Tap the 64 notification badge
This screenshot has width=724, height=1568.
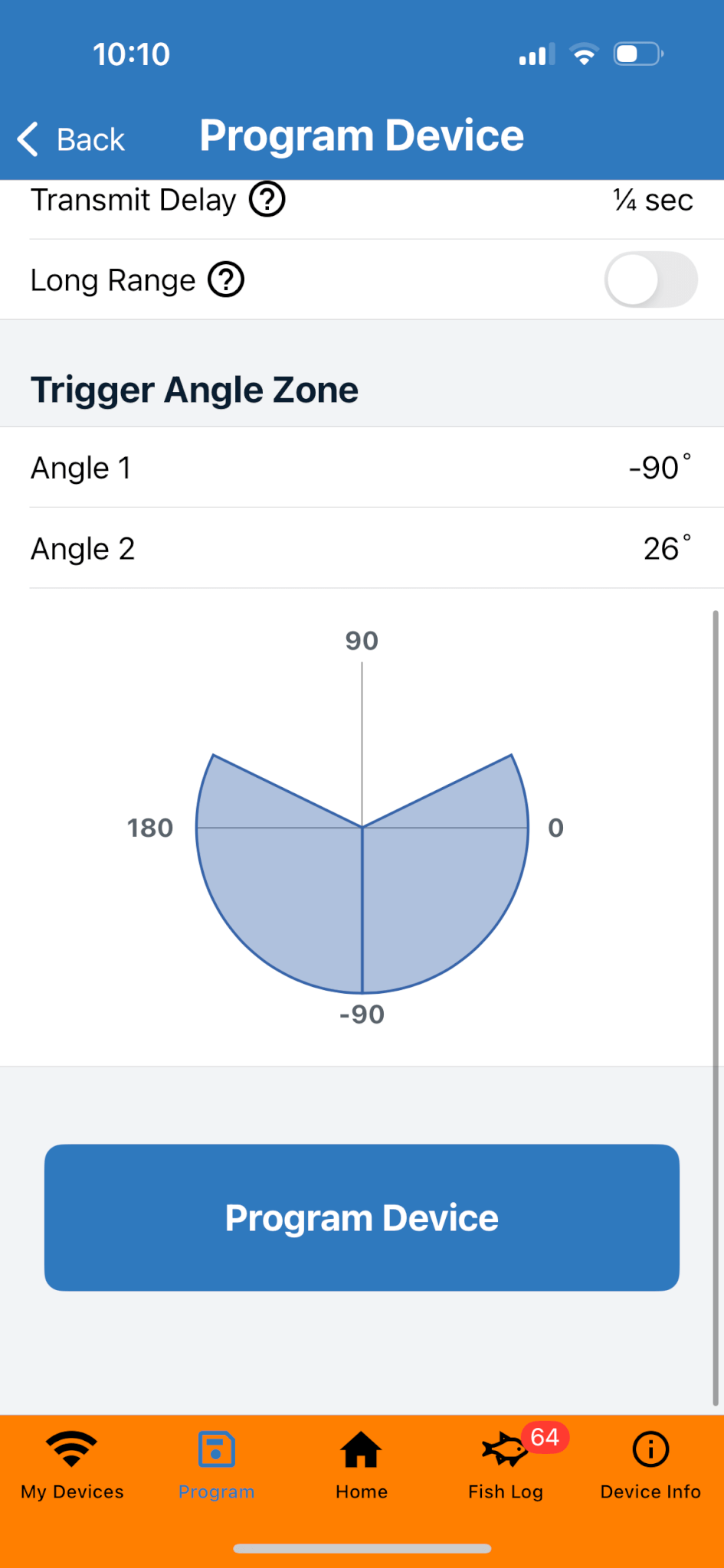click(545, 1437)
